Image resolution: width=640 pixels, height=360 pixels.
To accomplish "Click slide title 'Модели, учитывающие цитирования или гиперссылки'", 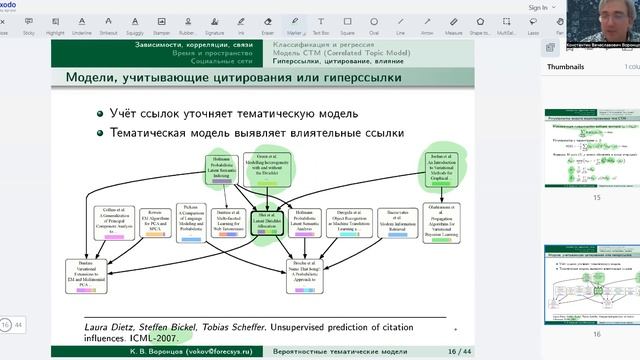I will tap(233, 78).
